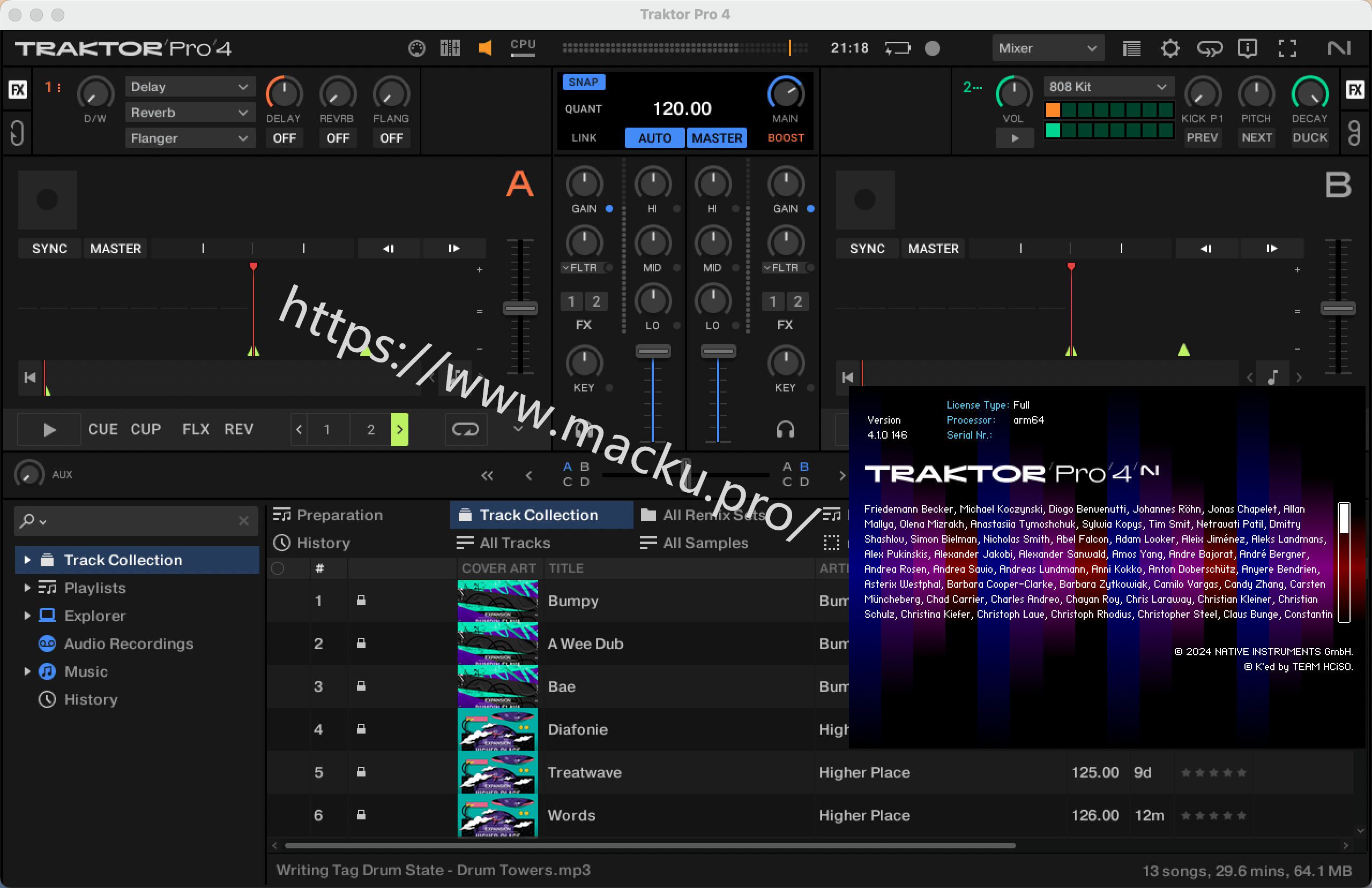1372x888 pixels.
Task: Select Audio Recordings in browser tree
Action: (129, 643)
